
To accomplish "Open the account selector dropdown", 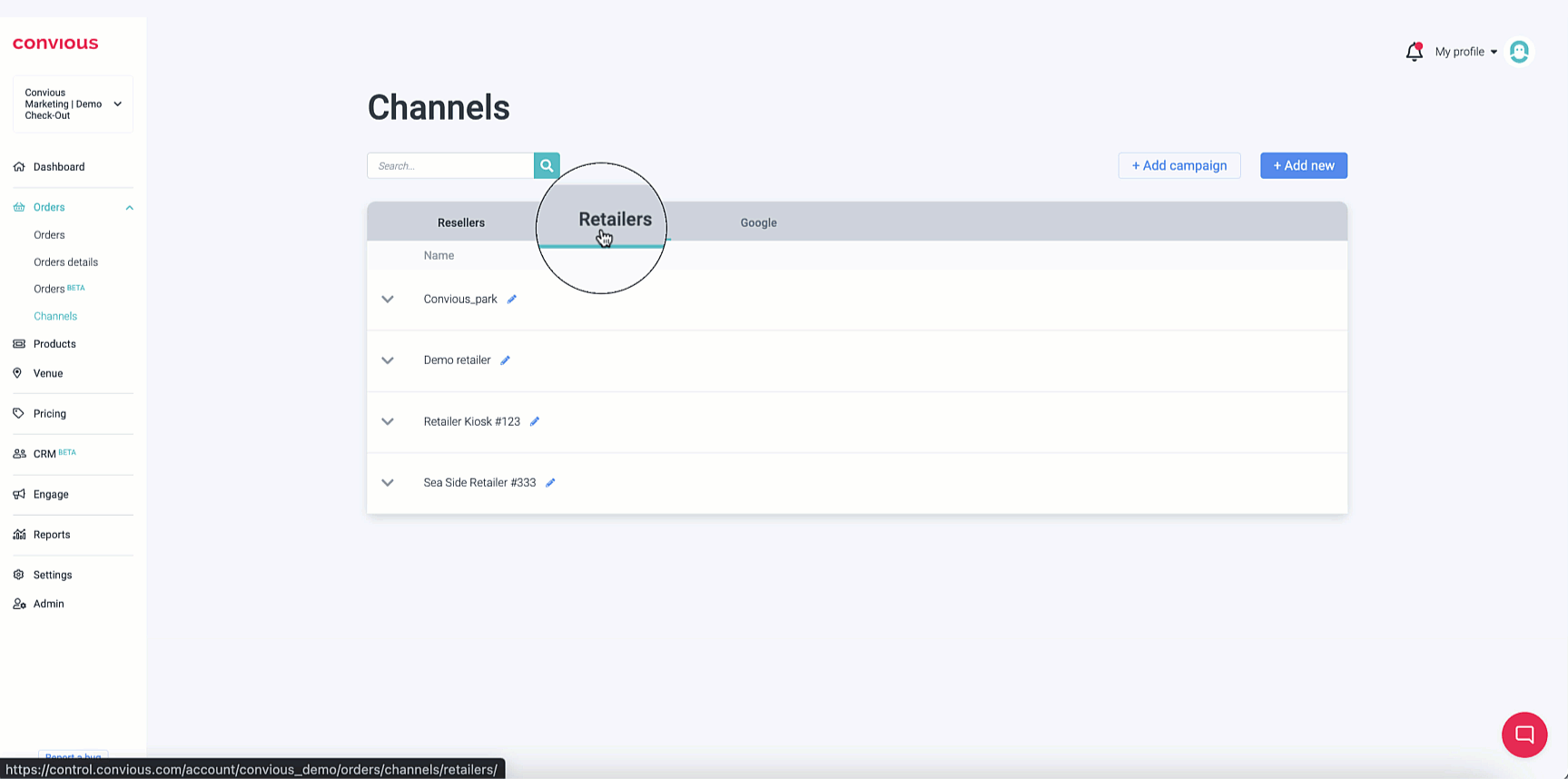I will click(x=73, y=104).
